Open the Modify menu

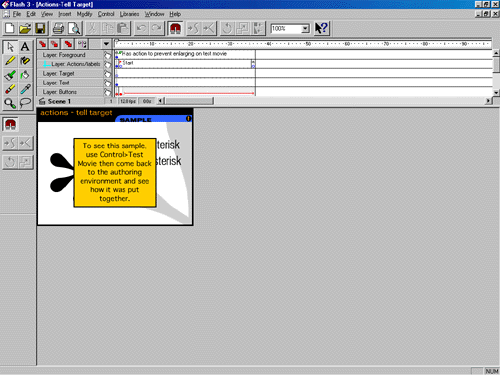coord(84,14)
